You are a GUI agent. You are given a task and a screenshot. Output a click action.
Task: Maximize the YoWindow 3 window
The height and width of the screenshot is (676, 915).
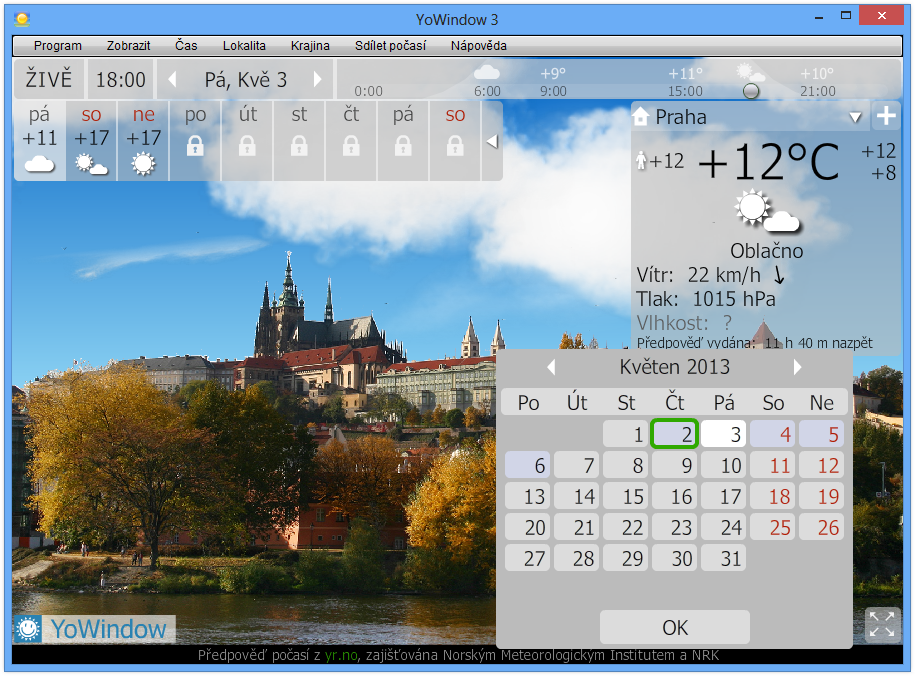(x=846, y=16)
